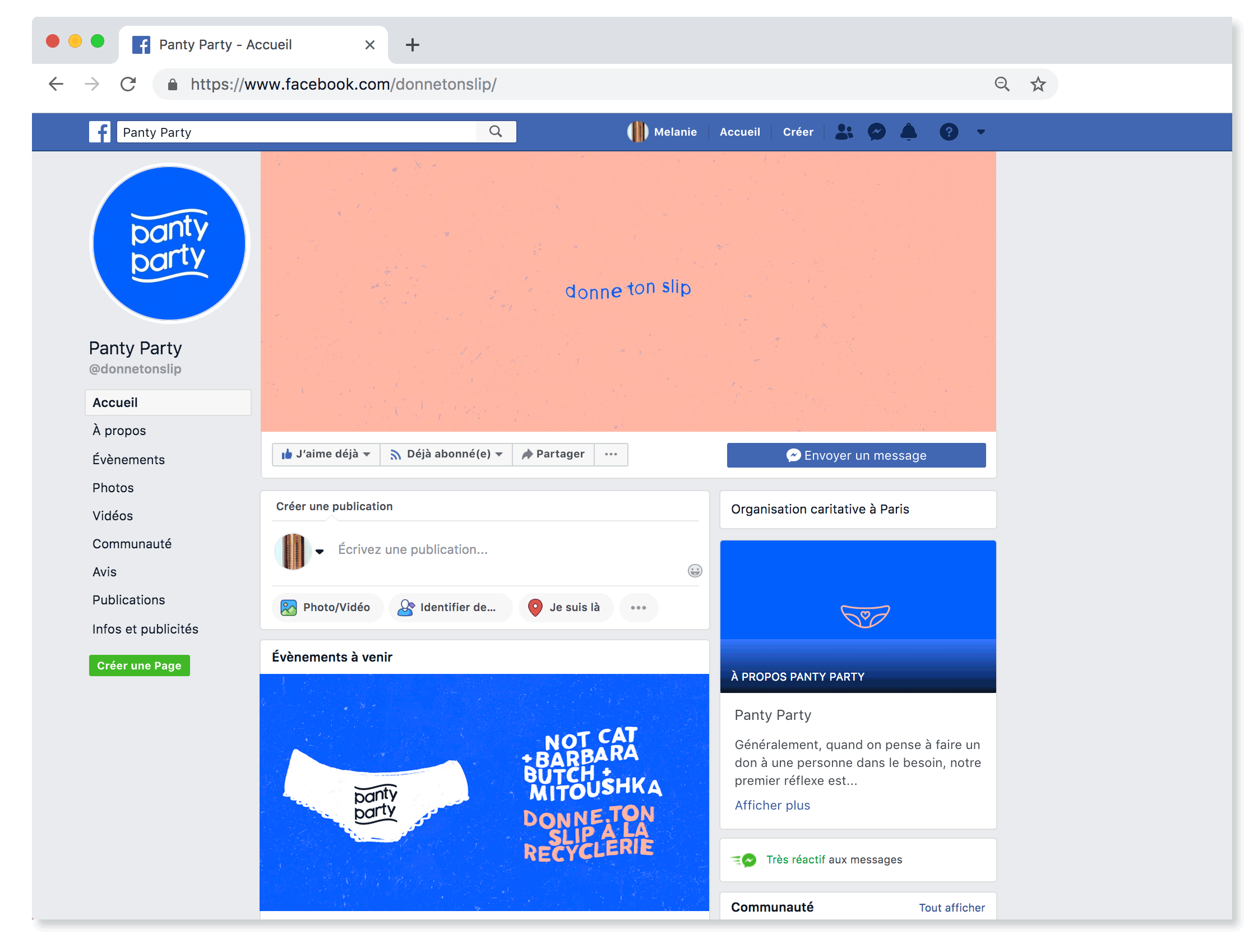Open Évènements in the sidebar

128,460
